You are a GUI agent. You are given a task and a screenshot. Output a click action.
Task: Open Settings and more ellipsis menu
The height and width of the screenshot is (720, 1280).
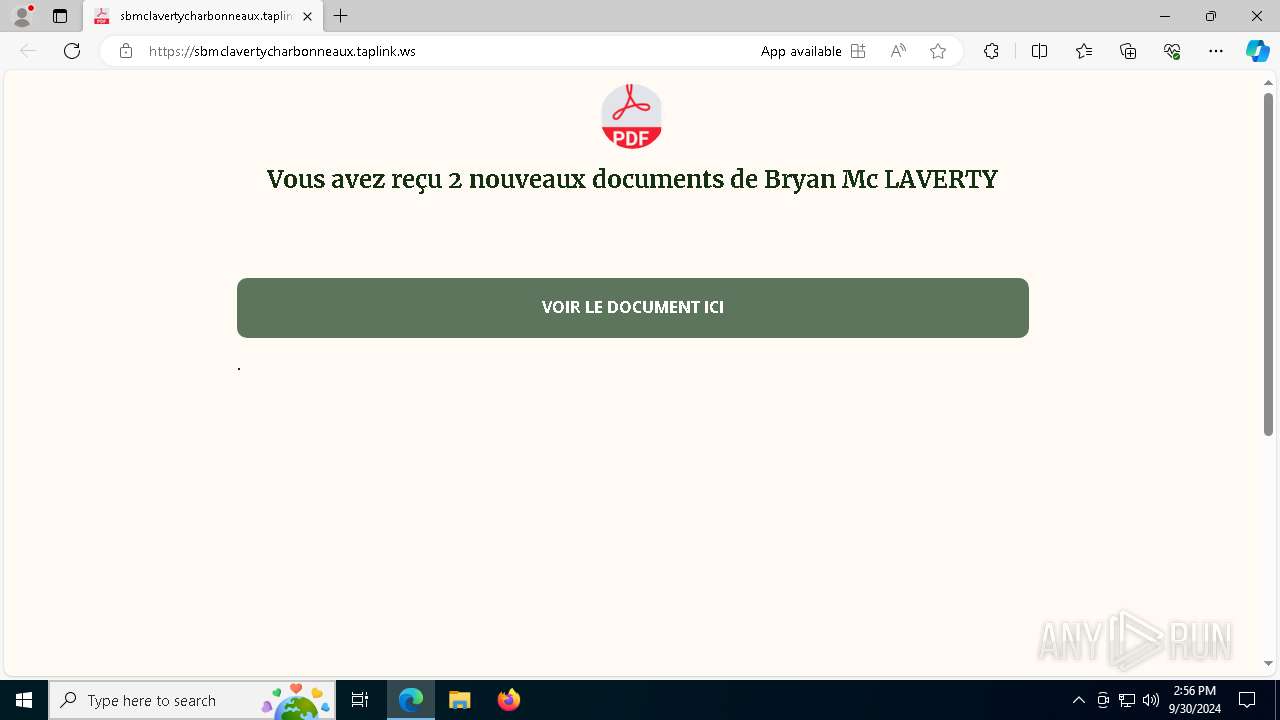click(1216, 51)
